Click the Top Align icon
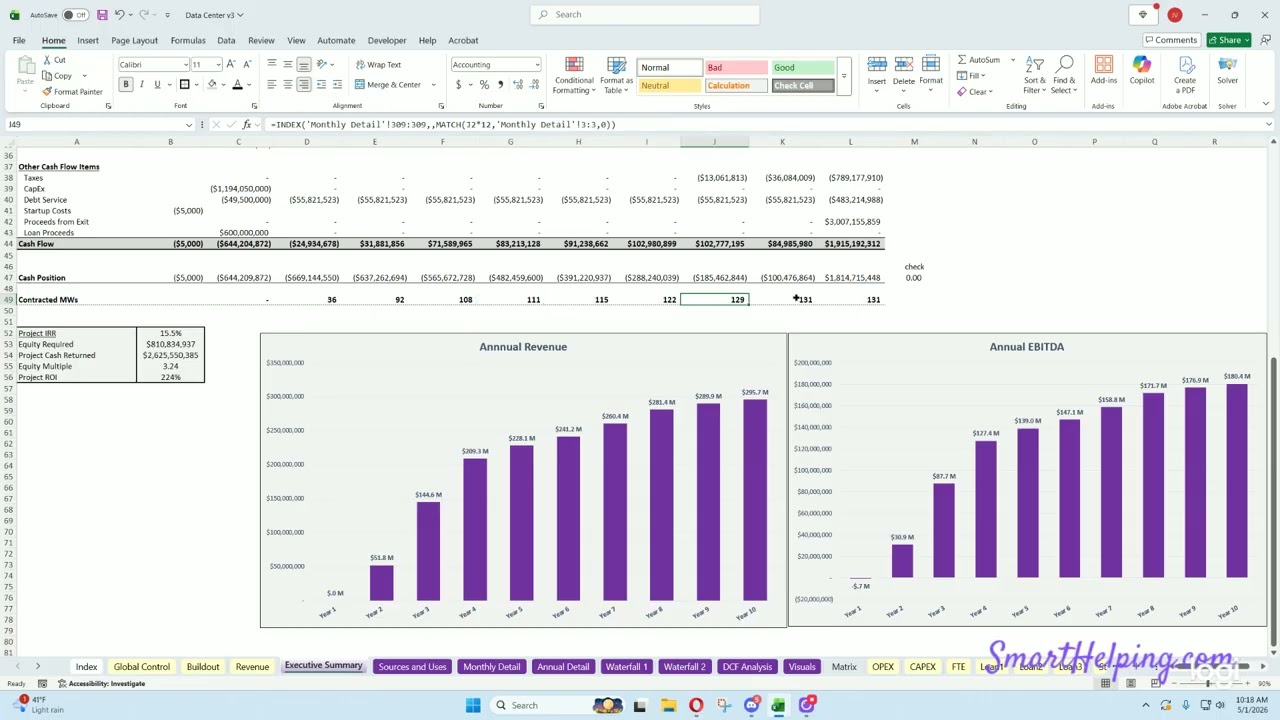 pyautogui.click(x=272, y=64)
